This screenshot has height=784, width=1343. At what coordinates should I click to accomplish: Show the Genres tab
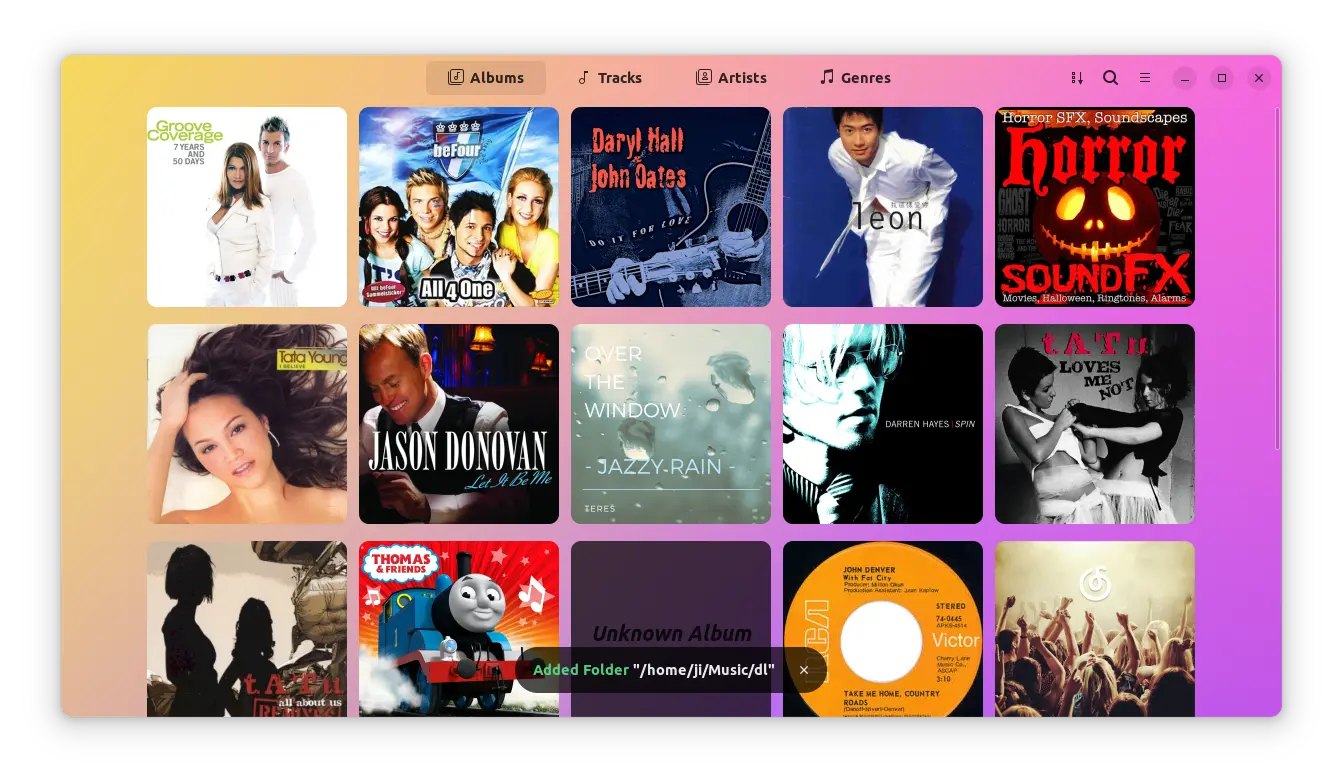click(855, 78)
